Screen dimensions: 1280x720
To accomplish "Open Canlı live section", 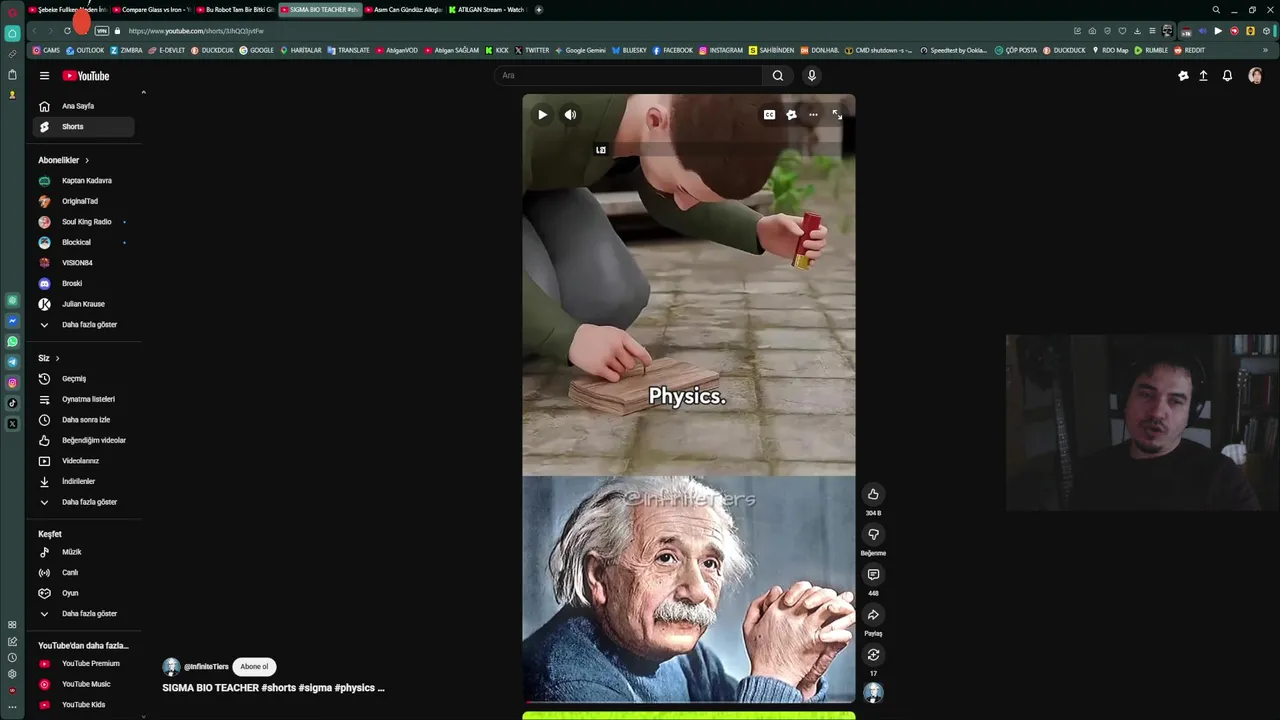I will pos(84,573).
